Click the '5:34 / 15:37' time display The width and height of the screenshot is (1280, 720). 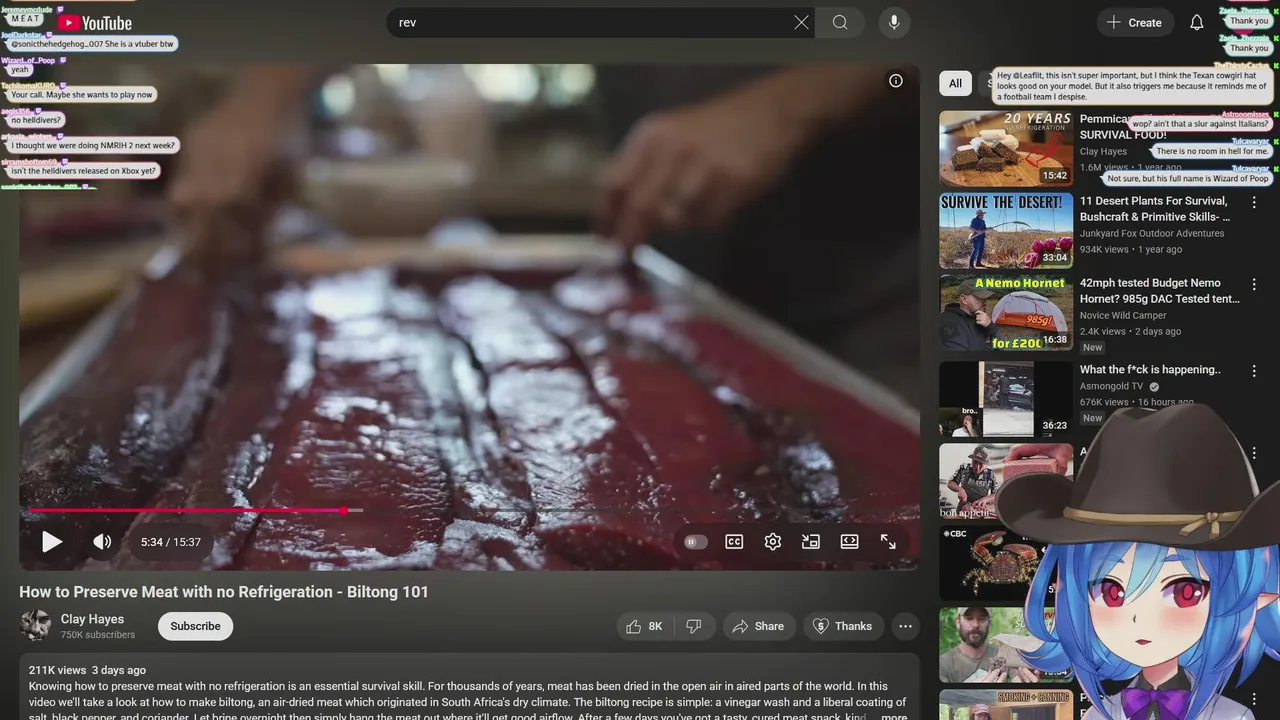pos(171,542)
